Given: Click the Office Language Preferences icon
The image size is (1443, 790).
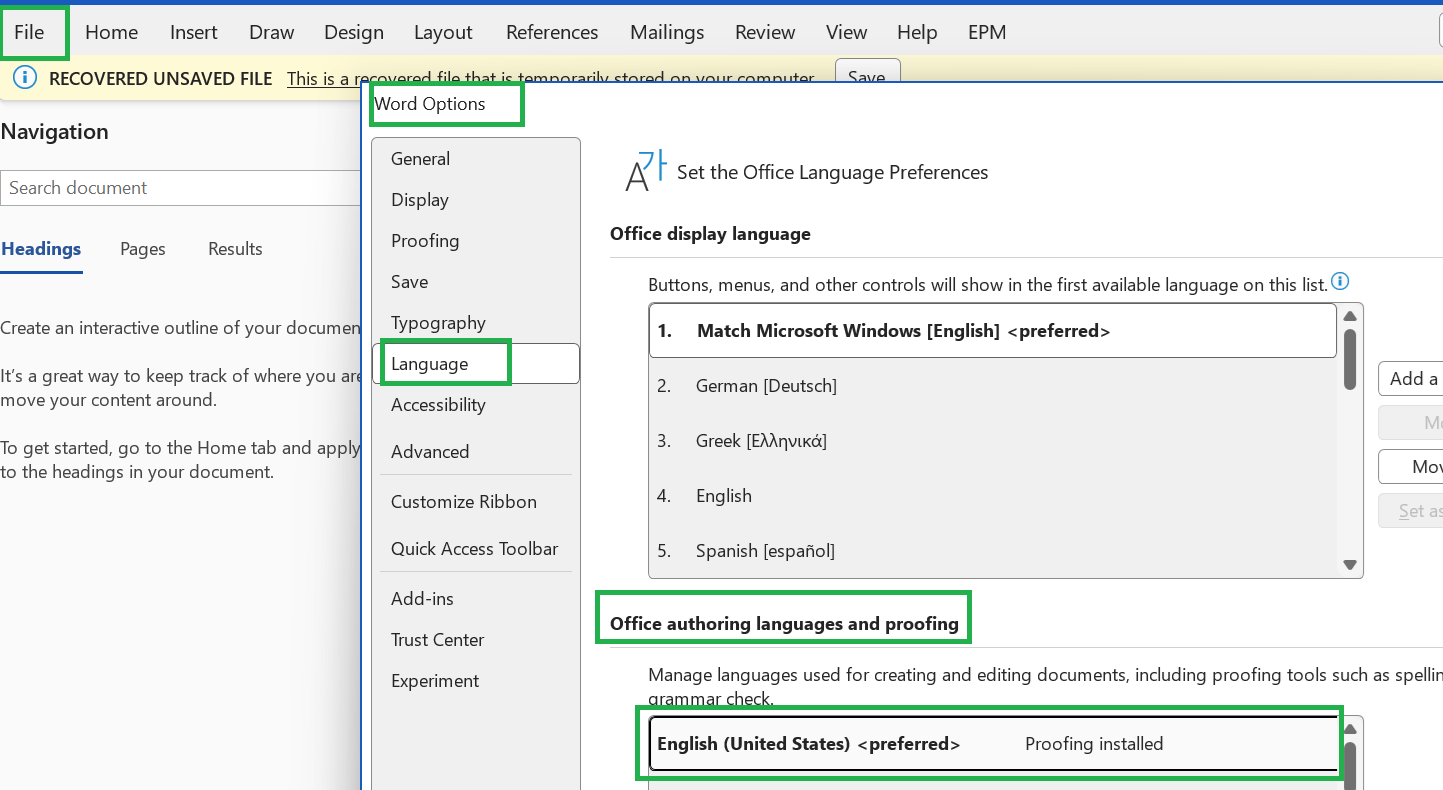Looking at the screenshot, I should (645, 170).
